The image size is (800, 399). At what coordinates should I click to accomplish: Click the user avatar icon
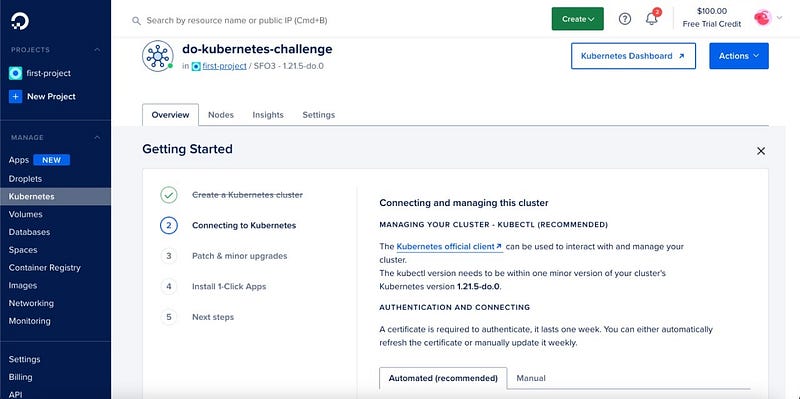point(762,18)
